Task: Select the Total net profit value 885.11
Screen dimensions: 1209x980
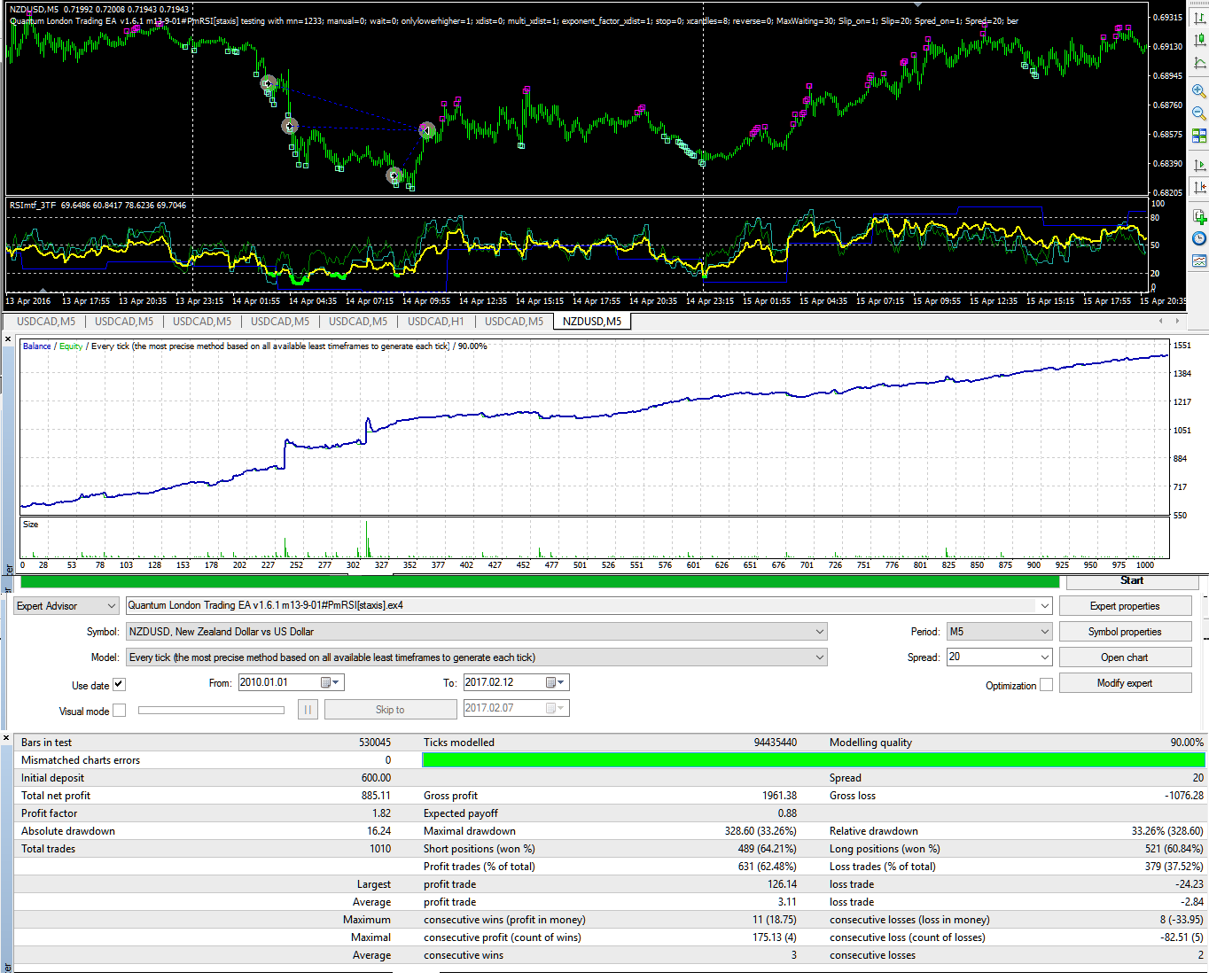Action: coord(376,796)
